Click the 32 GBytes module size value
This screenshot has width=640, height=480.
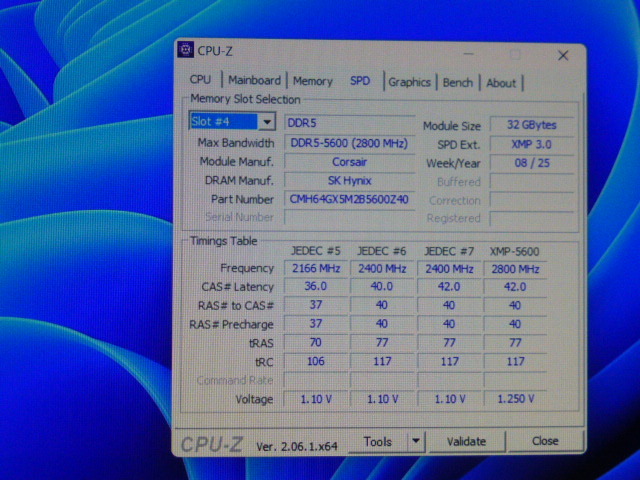pyautogui.click(x=531, y=125)
